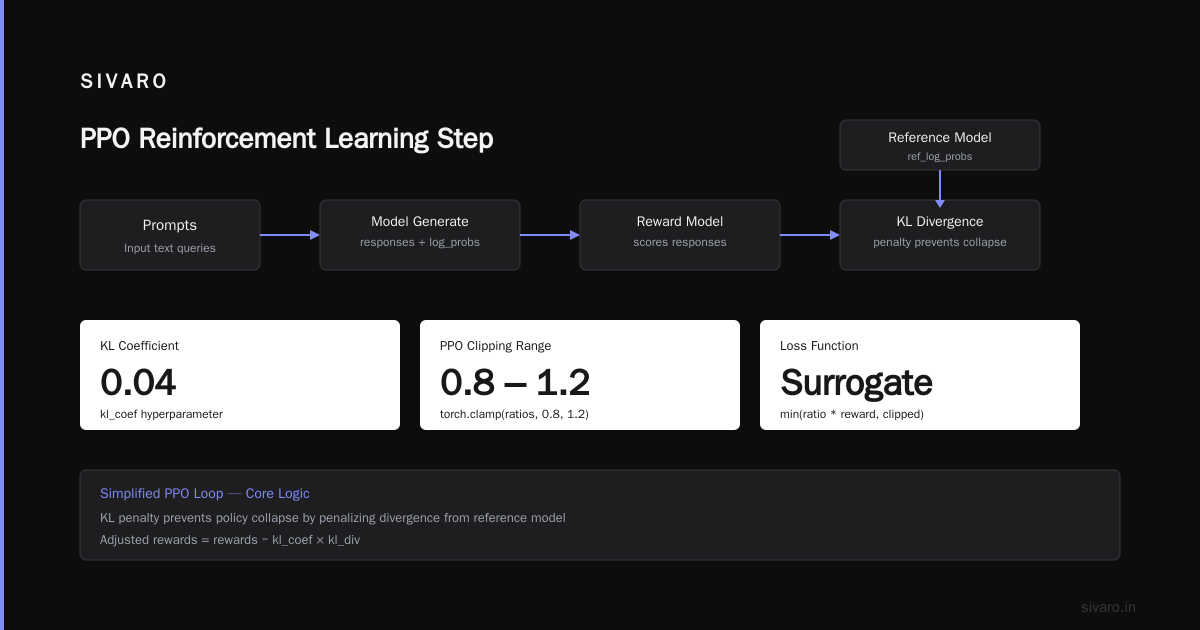Screen dimensions: 1200x630
Task: Click torch.clamp(ratios, 0.8, 1.2) text
Action: [514, 413]
